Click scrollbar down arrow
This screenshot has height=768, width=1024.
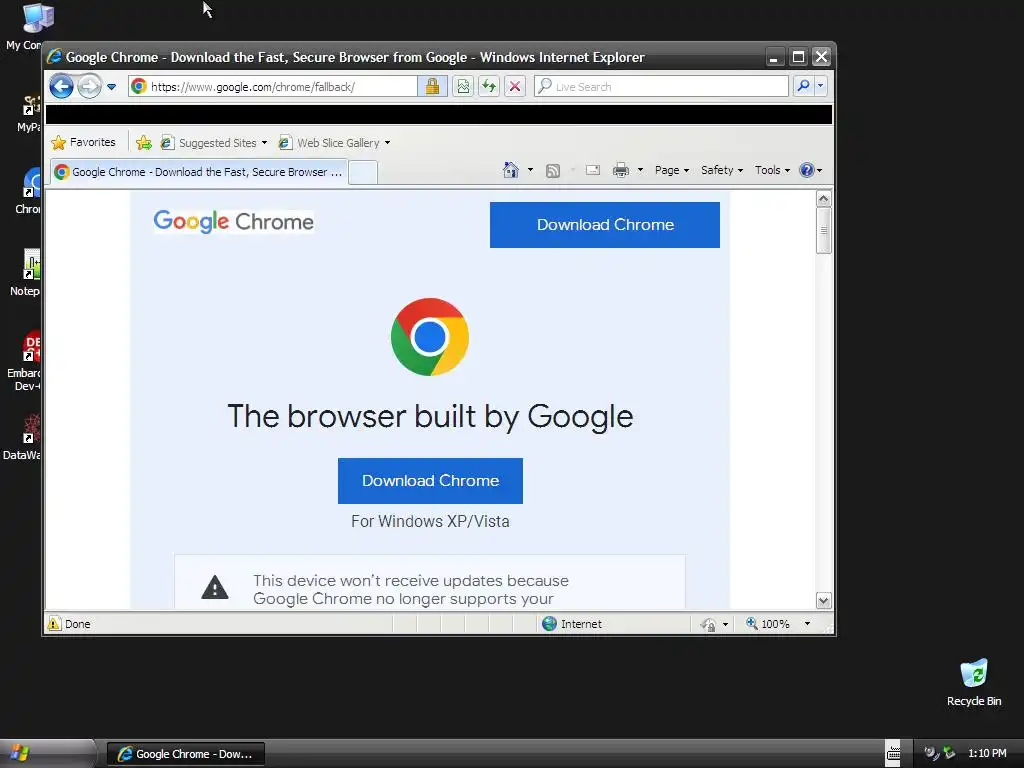point(824,601)
